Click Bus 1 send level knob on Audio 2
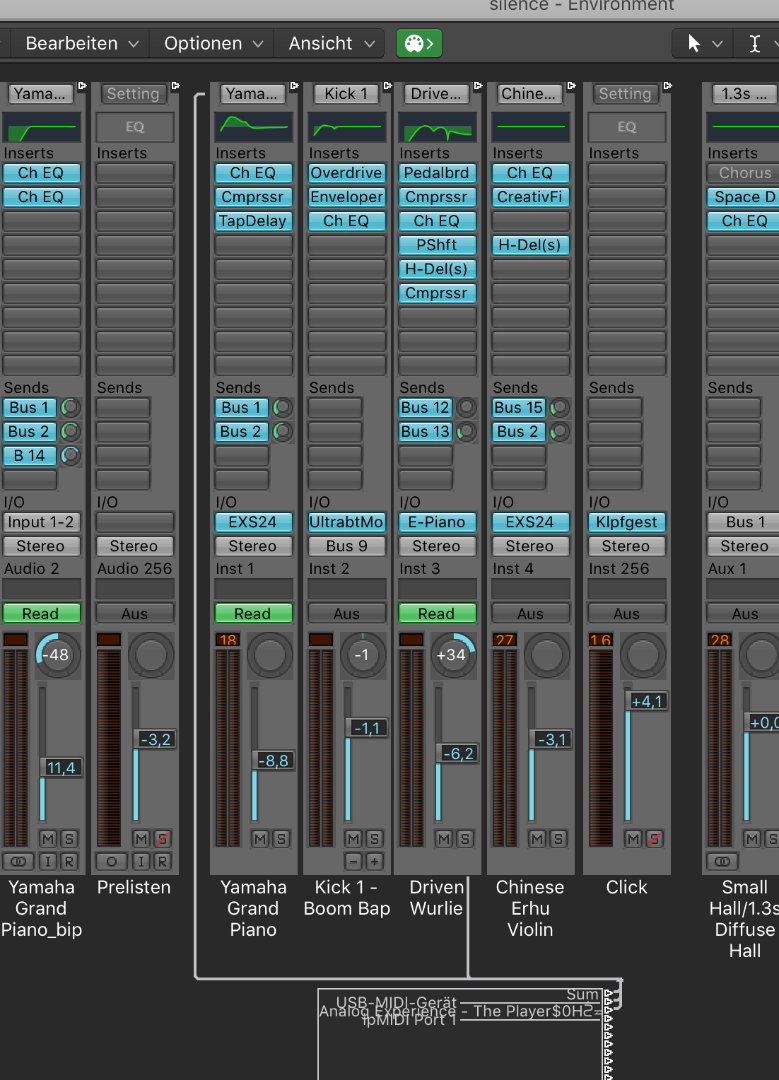The height and width of the screenshot is (1080, 779). point(71,408)
